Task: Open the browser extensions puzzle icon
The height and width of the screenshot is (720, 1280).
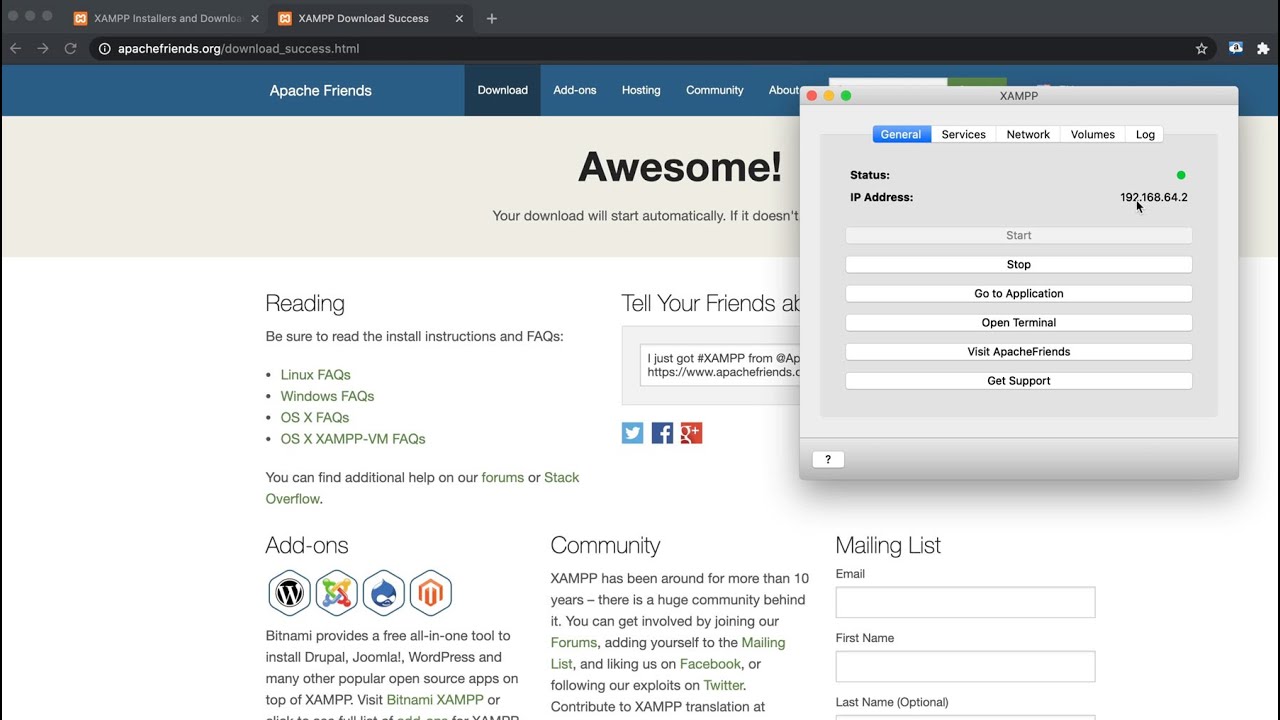Action: (x=1263, y=48)
